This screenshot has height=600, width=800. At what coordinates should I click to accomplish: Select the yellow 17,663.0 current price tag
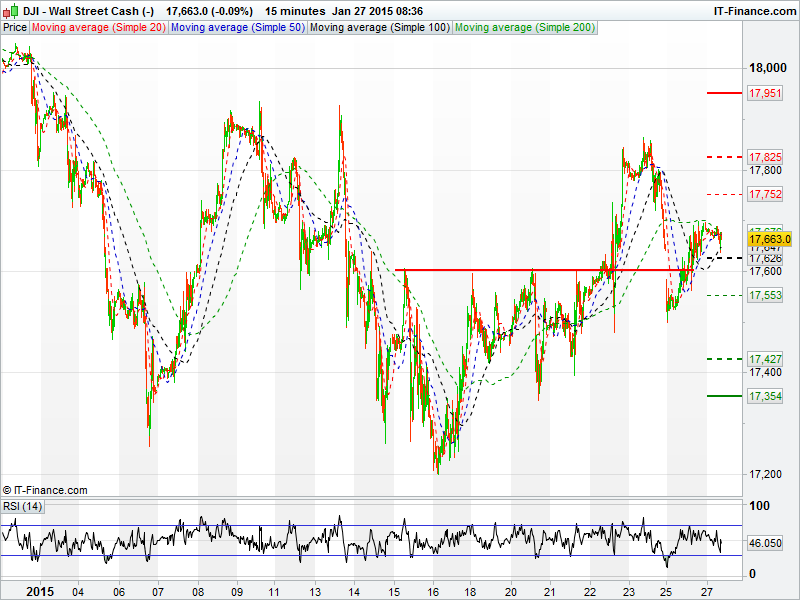pos(769,239)
